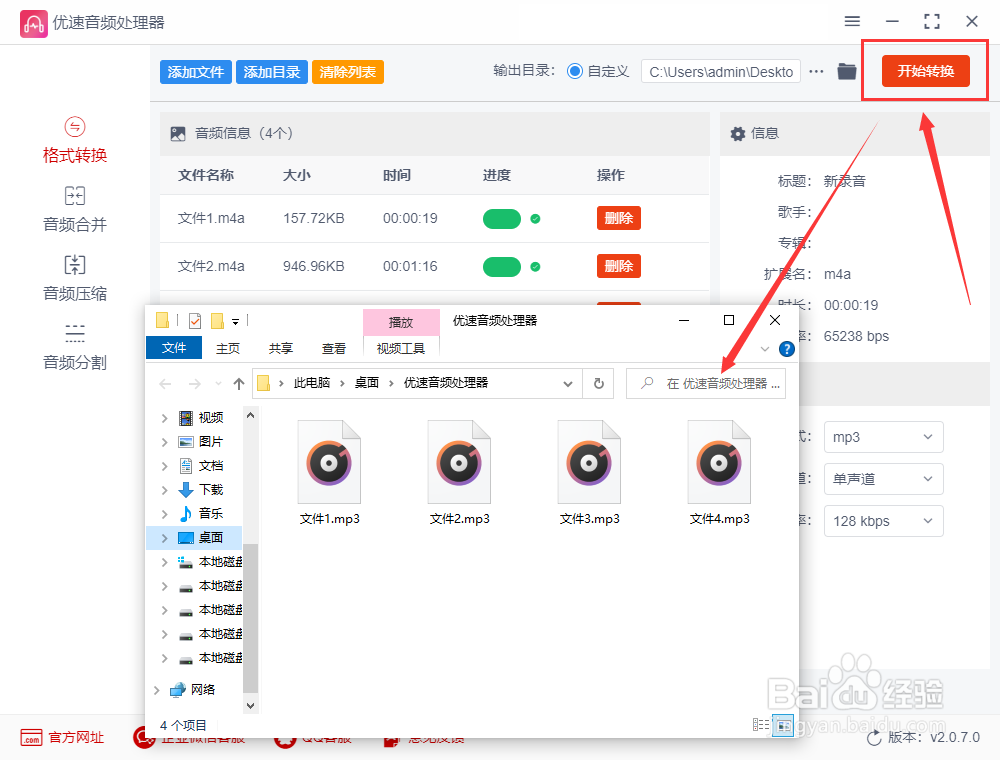Click the 946.96KB size cell
This screenshot has width=1000, height=760.
(x=314, y=266)
